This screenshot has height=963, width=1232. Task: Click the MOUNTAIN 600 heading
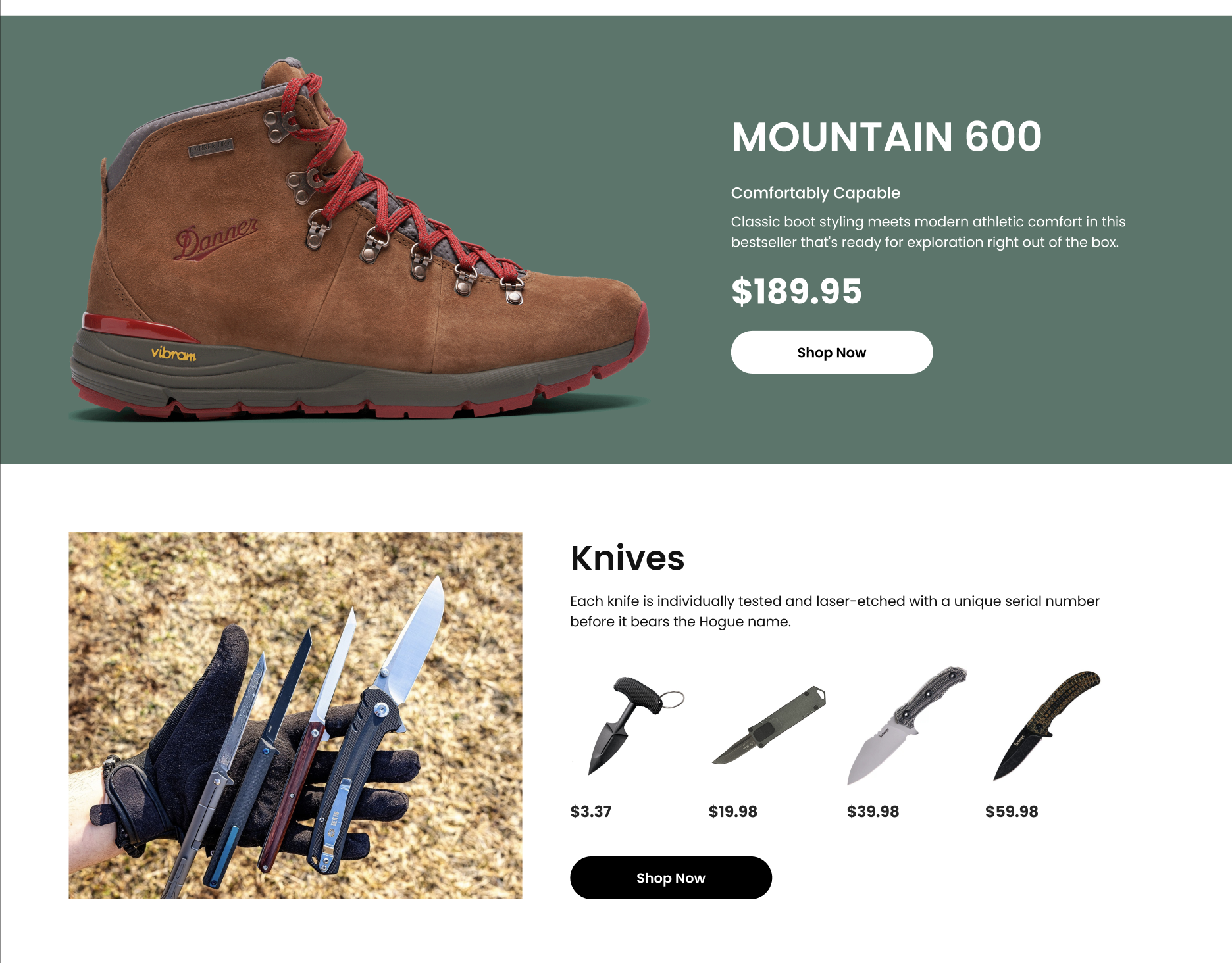886,137
